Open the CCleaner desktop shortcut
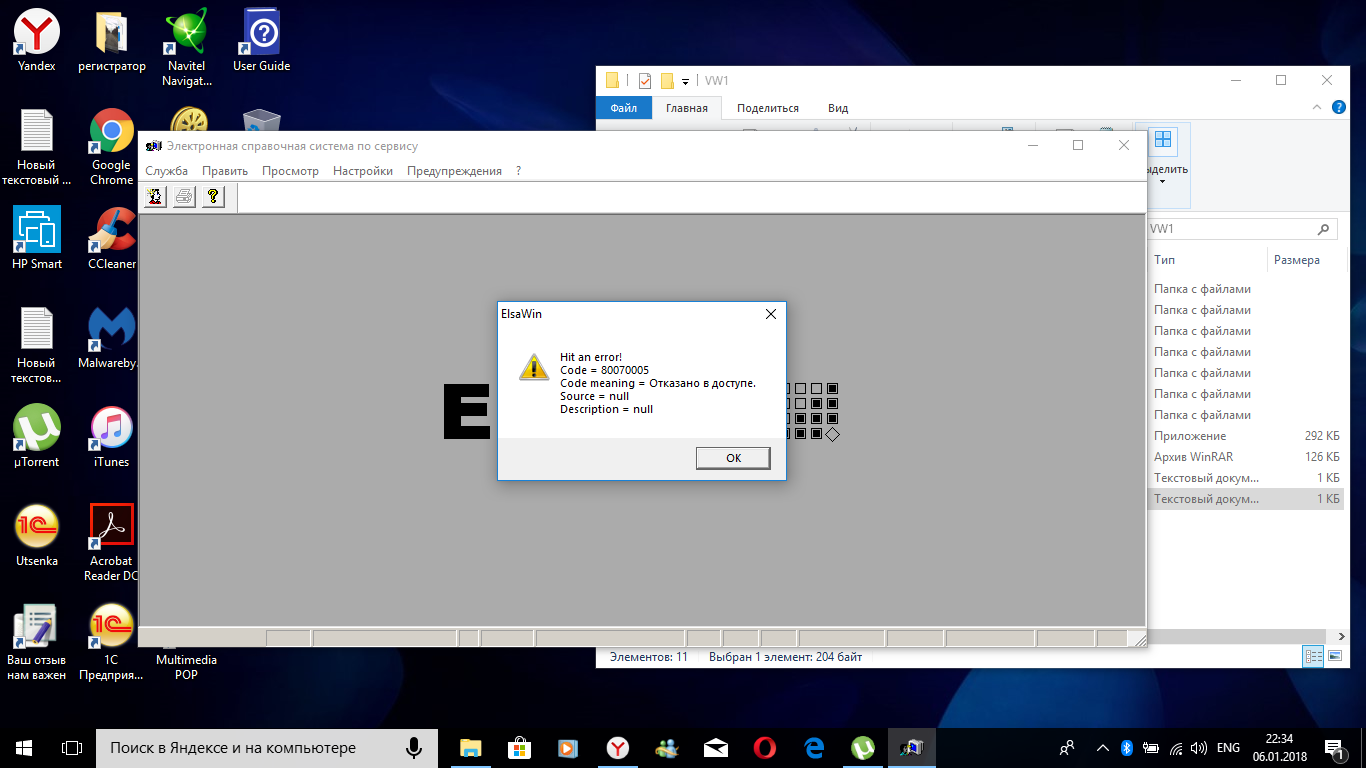This screenshot has height=768, width=1366. [x=111, y=239]
